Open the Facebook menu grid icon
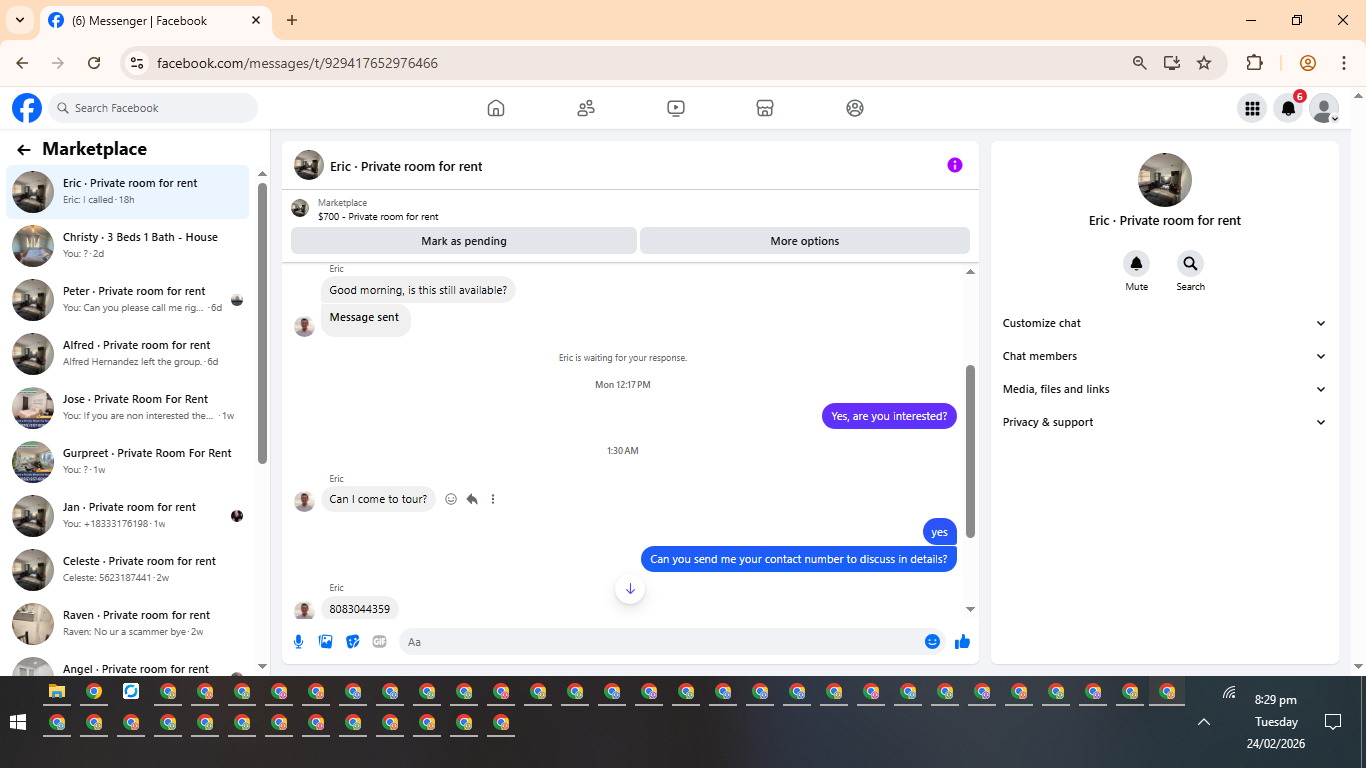 pyautogui.click(x=1252, y=108)
